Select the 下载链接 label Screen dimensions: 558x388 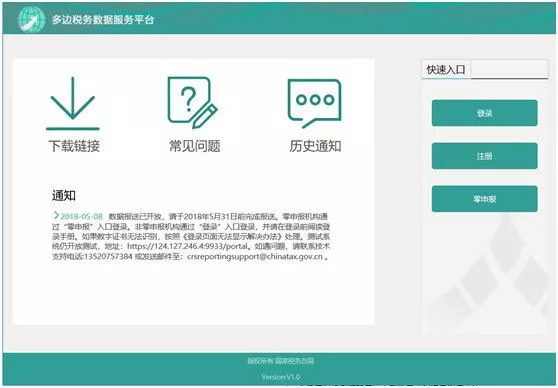pos(74,146)
